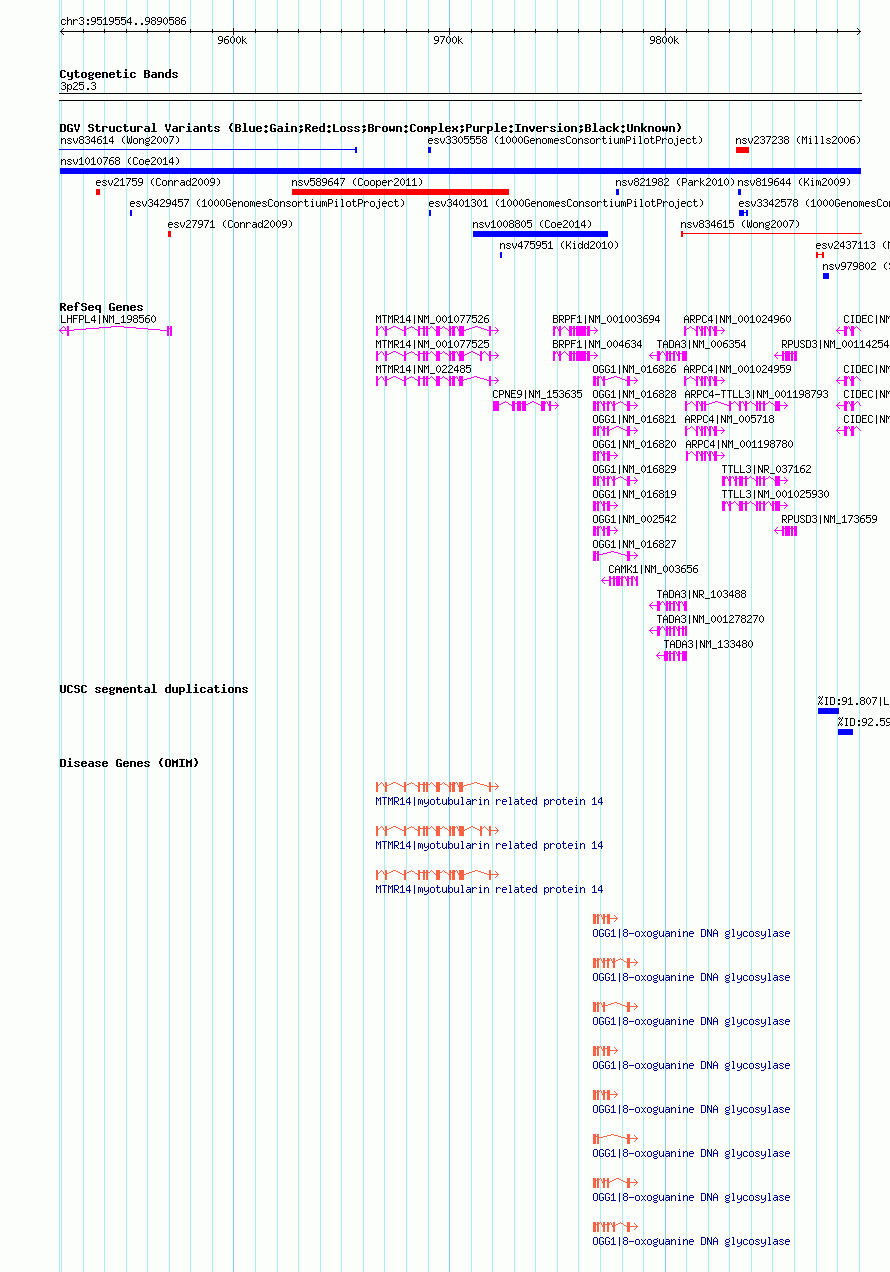Image resolution: width=890 pixels, height=1272 pixels.
Task: Open the UCSC segmental duplications track title
Action: pyautogui.click(x=154, y=689)
